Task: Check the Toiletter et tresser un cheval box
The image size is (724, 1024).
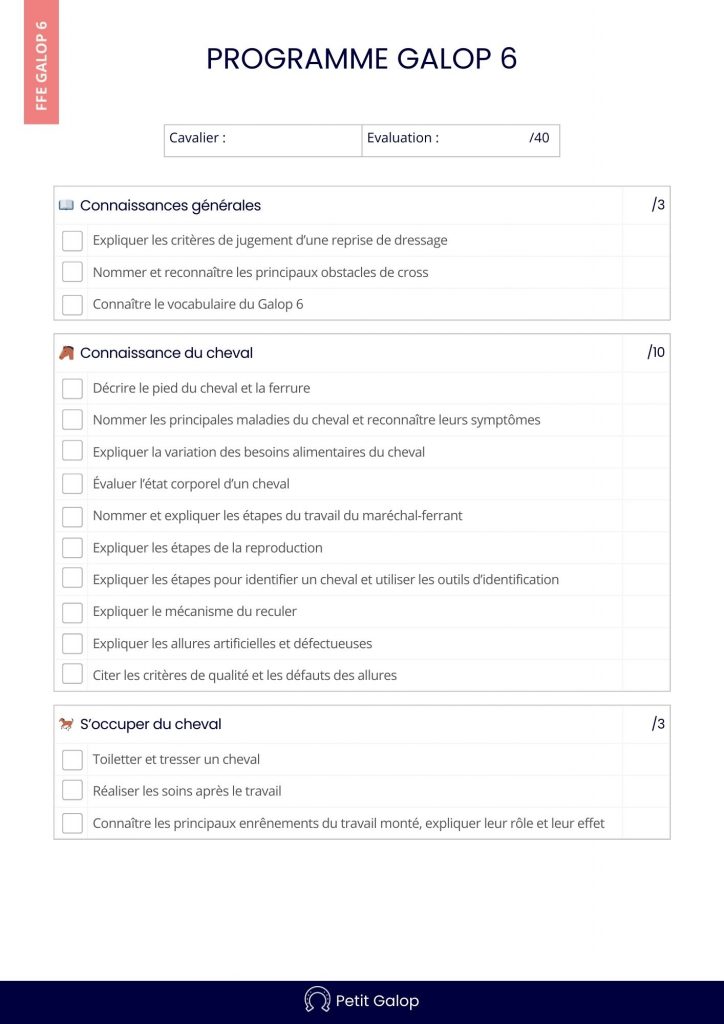Action: [72, 760]
